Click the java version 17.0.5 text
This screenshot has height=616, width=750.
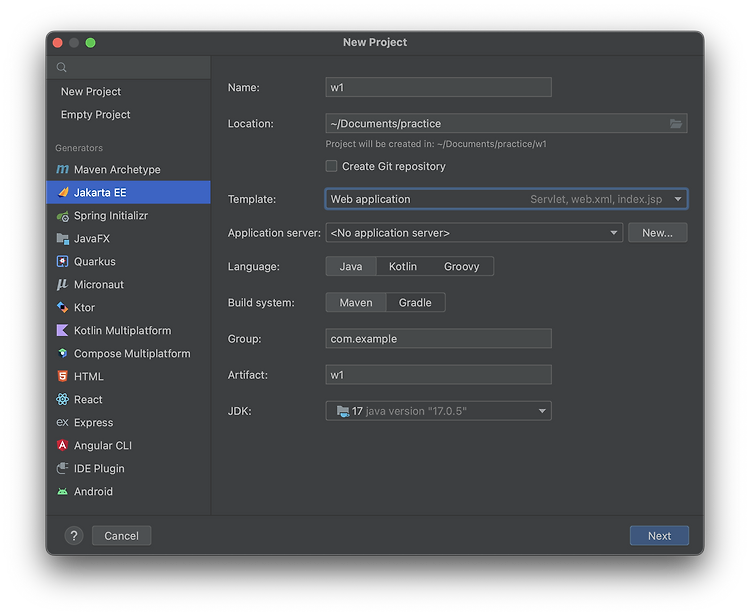tap(416, 411)
